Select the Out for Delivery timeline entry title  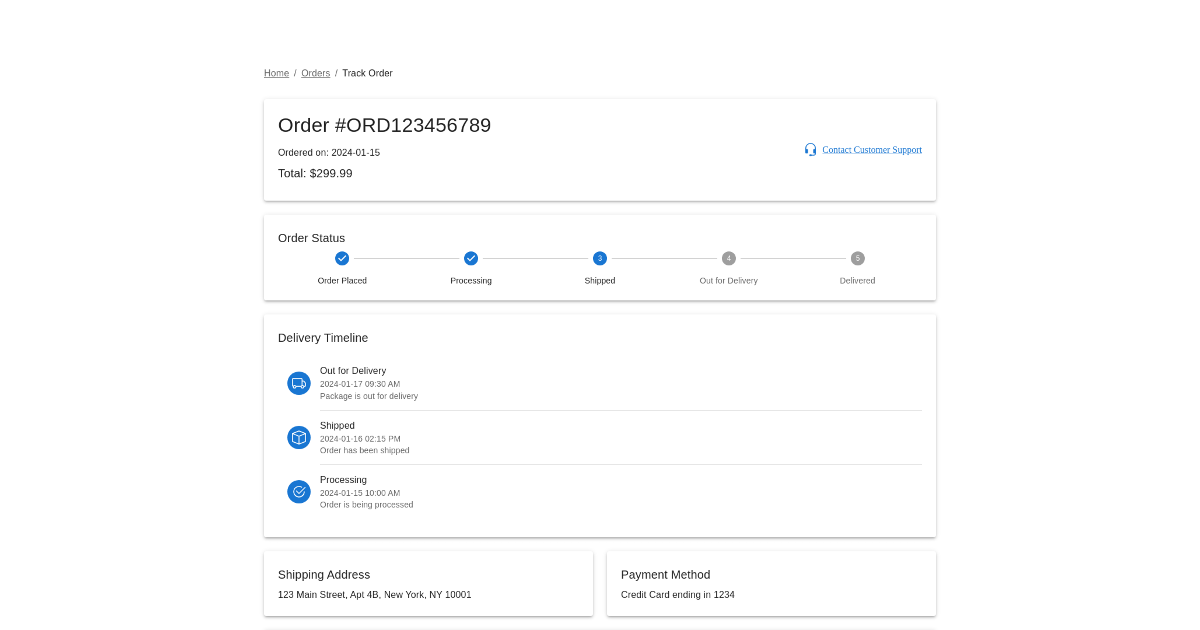(x=353, y=371)
